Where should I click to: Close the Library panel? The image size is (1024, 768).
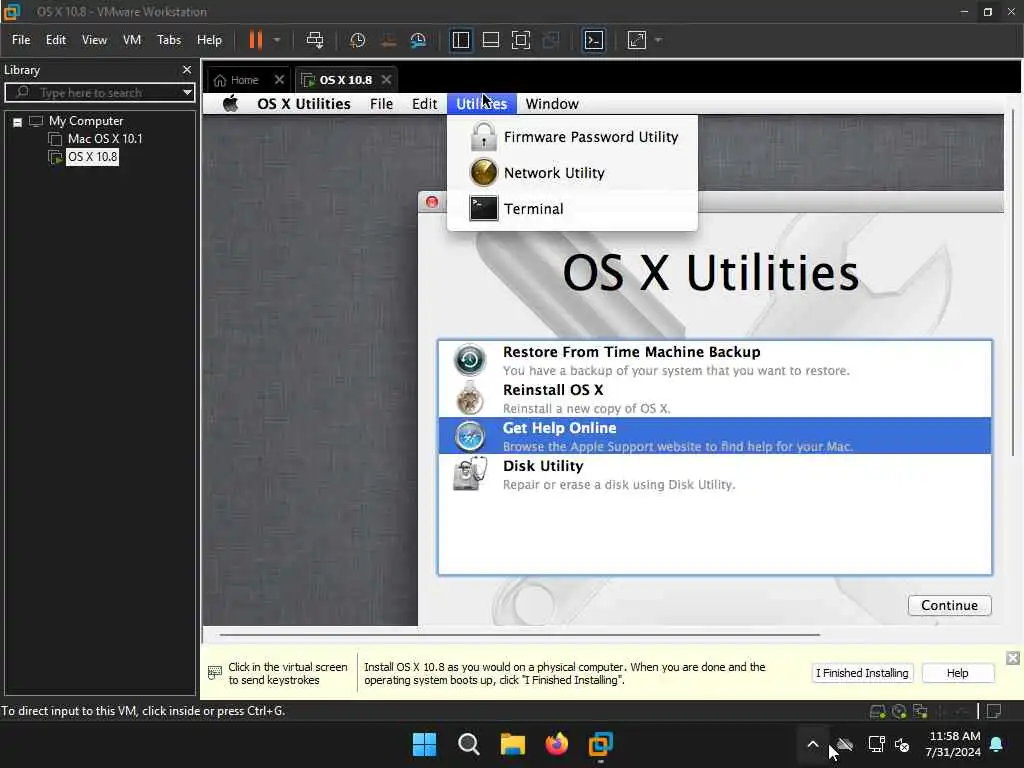[187, 69]
